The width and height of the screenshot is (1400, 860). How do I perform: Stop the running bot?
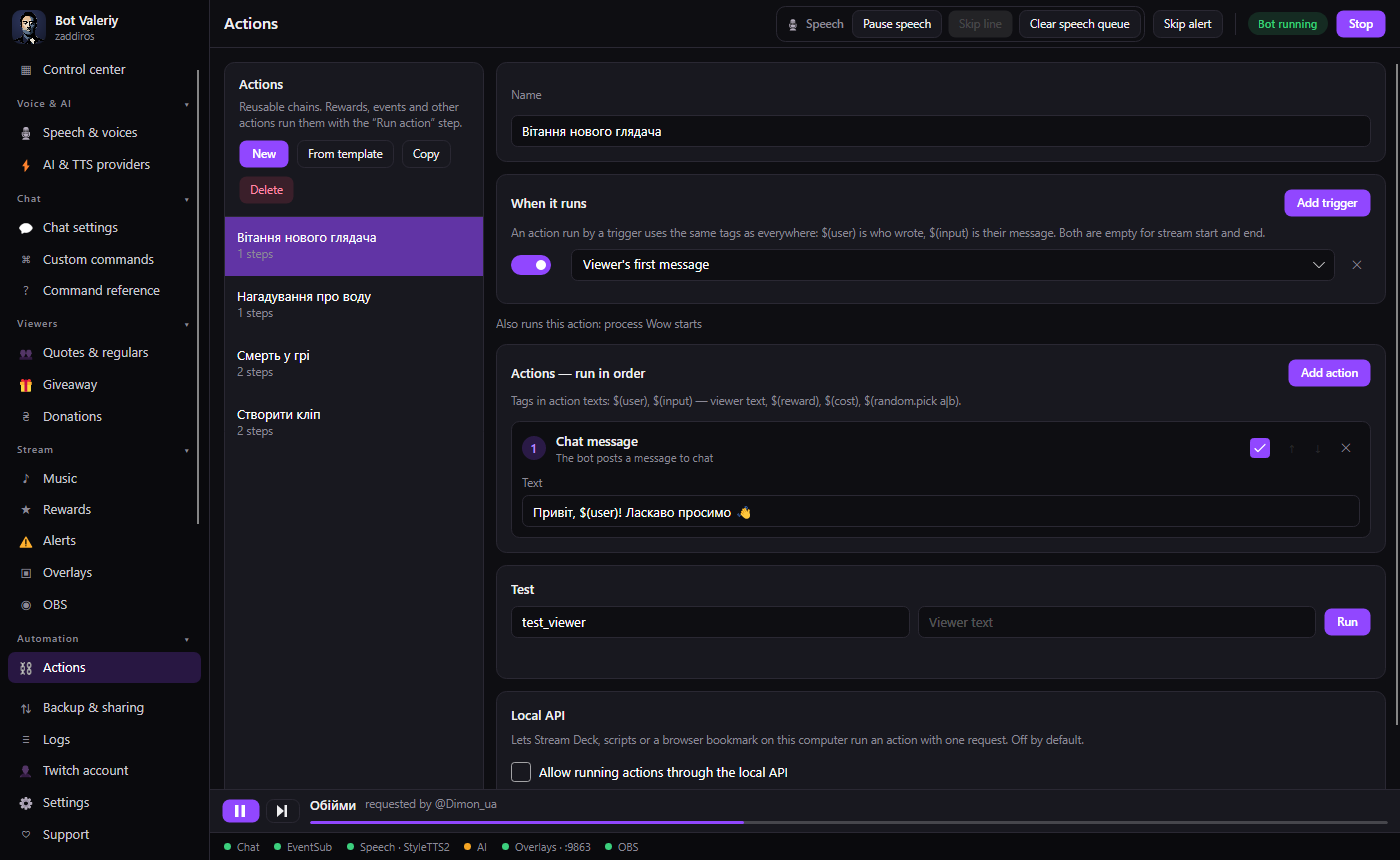1361,24
